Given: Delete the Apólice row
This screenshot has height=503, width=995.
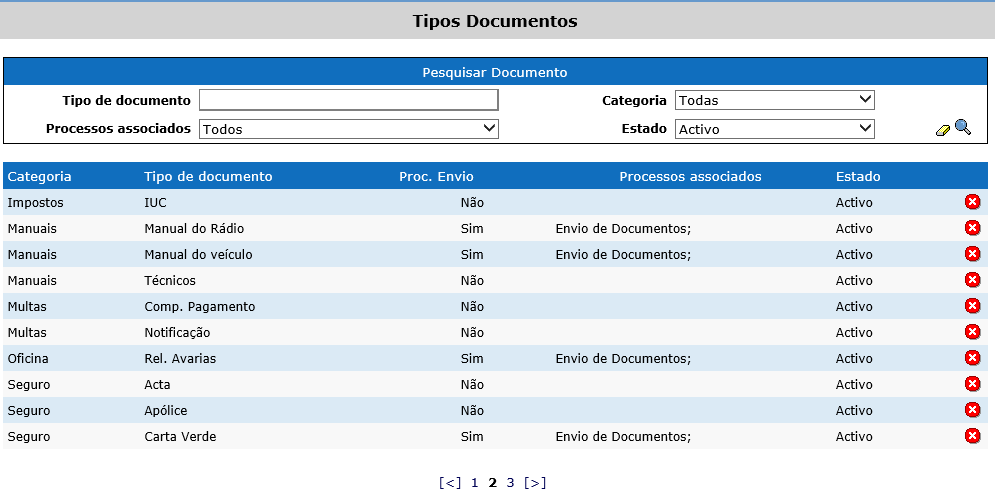Looking at the screenshot, I should pyautogui.click(x=972, y=410).
